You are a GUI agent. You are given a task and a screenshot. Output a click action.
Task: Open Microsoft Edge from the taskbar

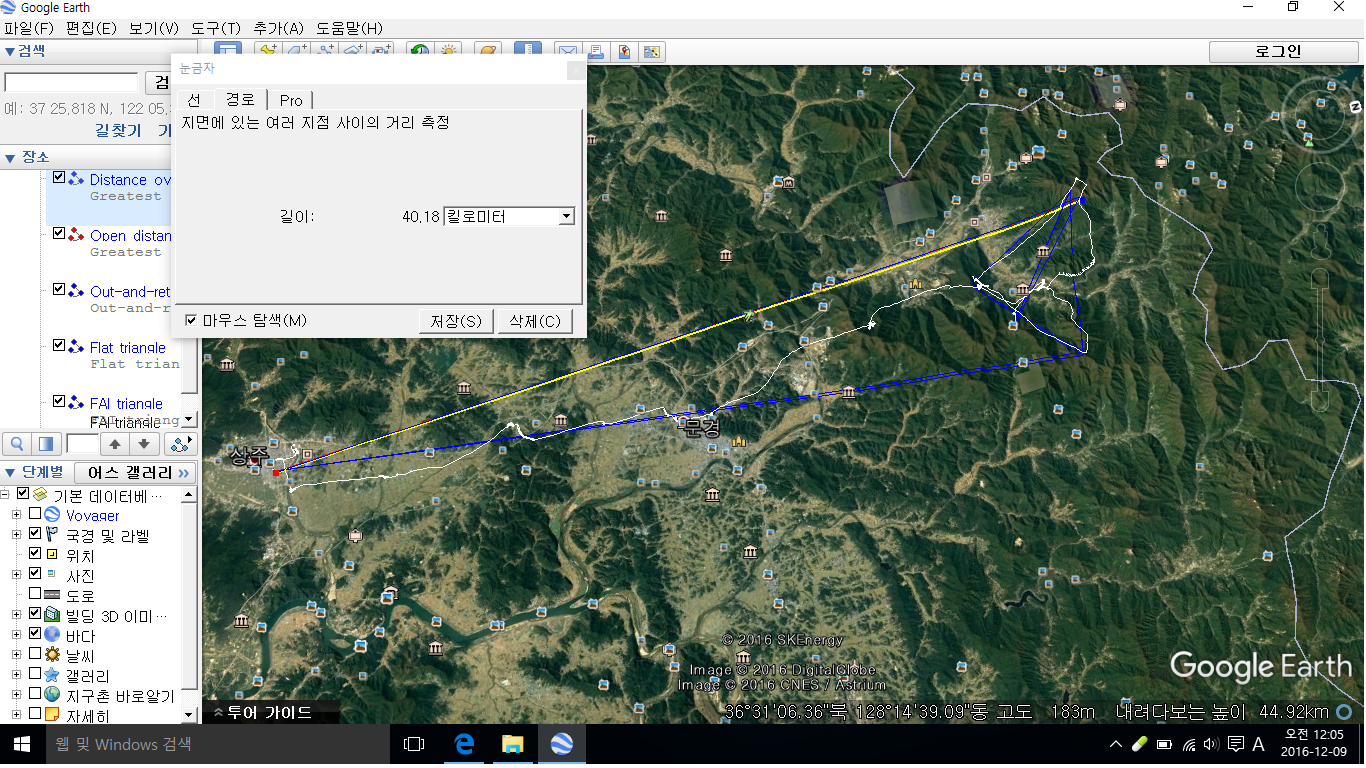tap(464, 744)
